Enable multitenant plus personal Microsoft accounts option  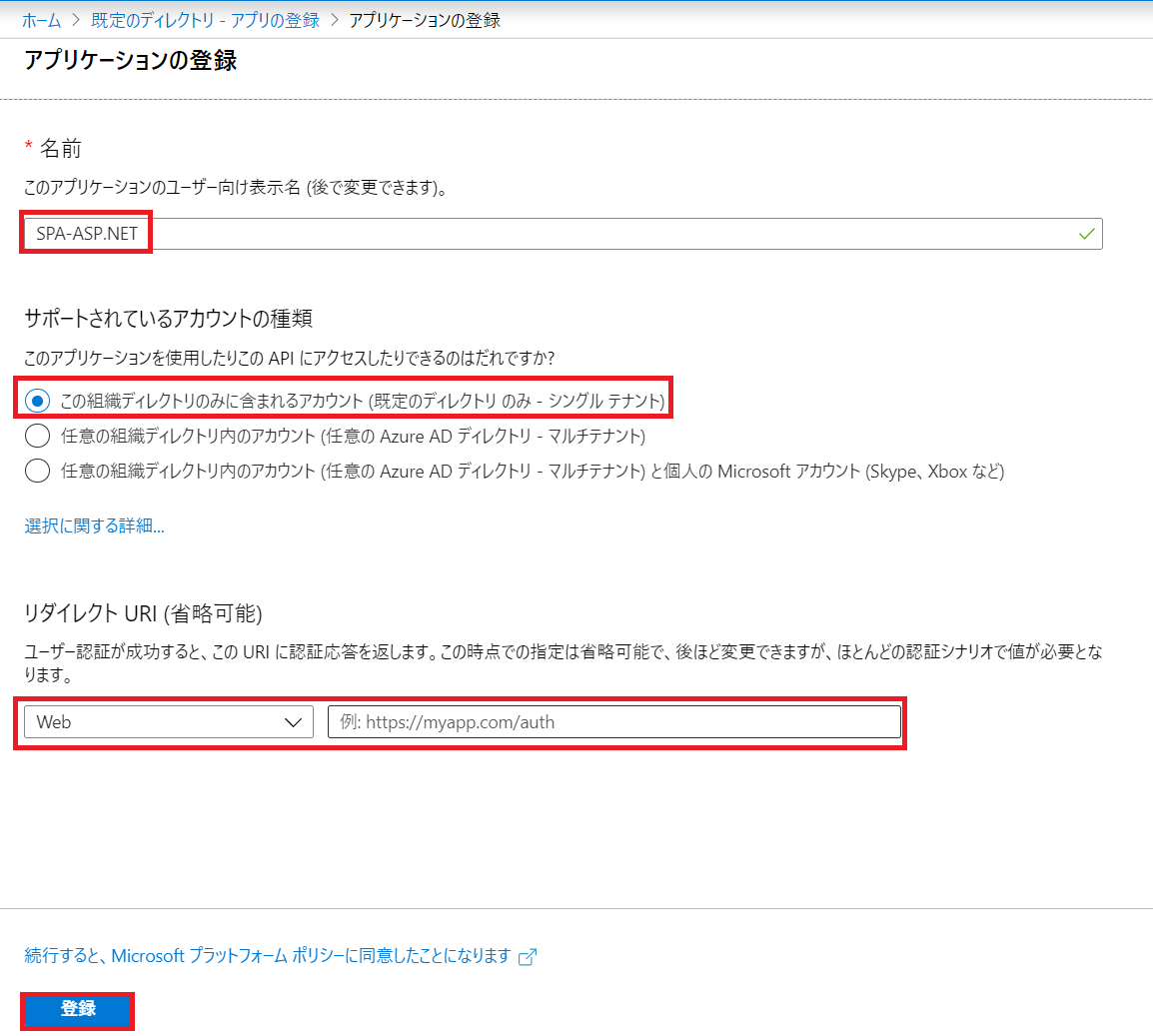[37, 470]
